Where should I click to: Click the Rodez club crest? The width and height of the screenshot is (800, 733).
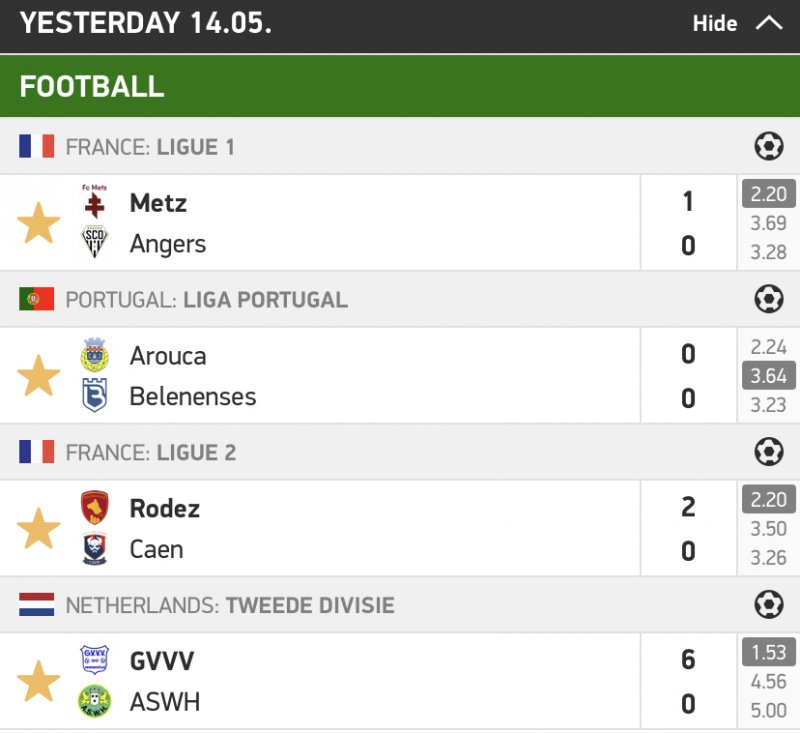click(x=95, y=508)
